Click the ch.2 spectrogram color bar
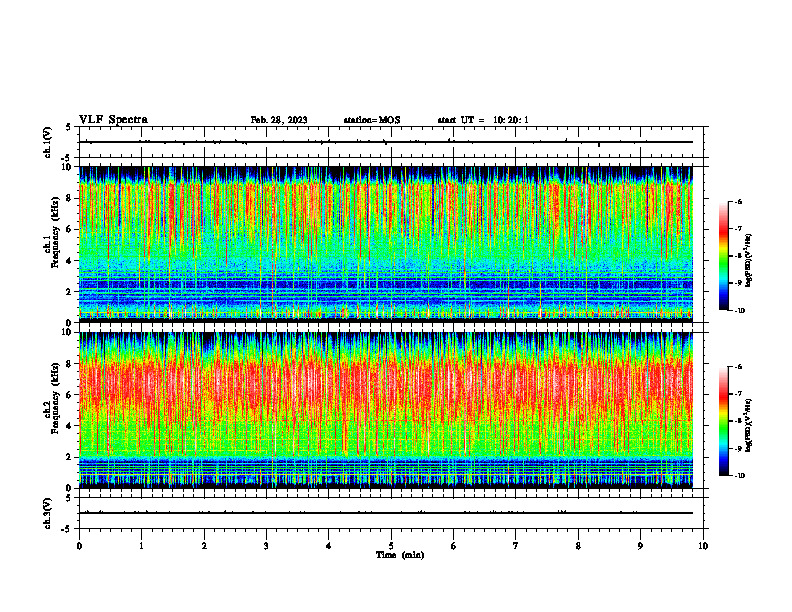The image size is (792, 612). tap(723, 421)
